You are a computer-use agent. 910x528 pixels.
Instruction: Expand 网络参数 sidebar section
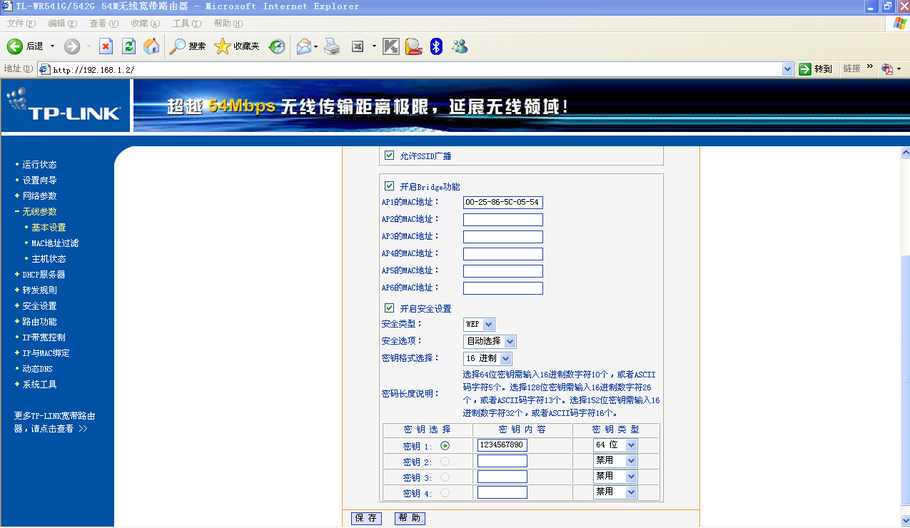[x=39, y=196]
